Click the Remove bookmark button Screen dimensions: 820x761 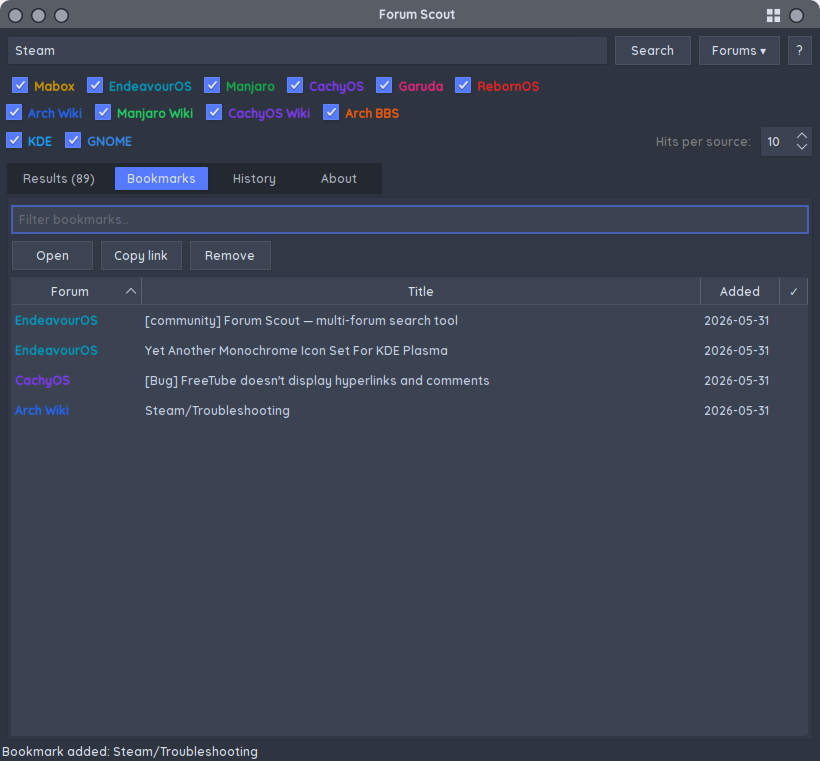click(x=230, y=256)
